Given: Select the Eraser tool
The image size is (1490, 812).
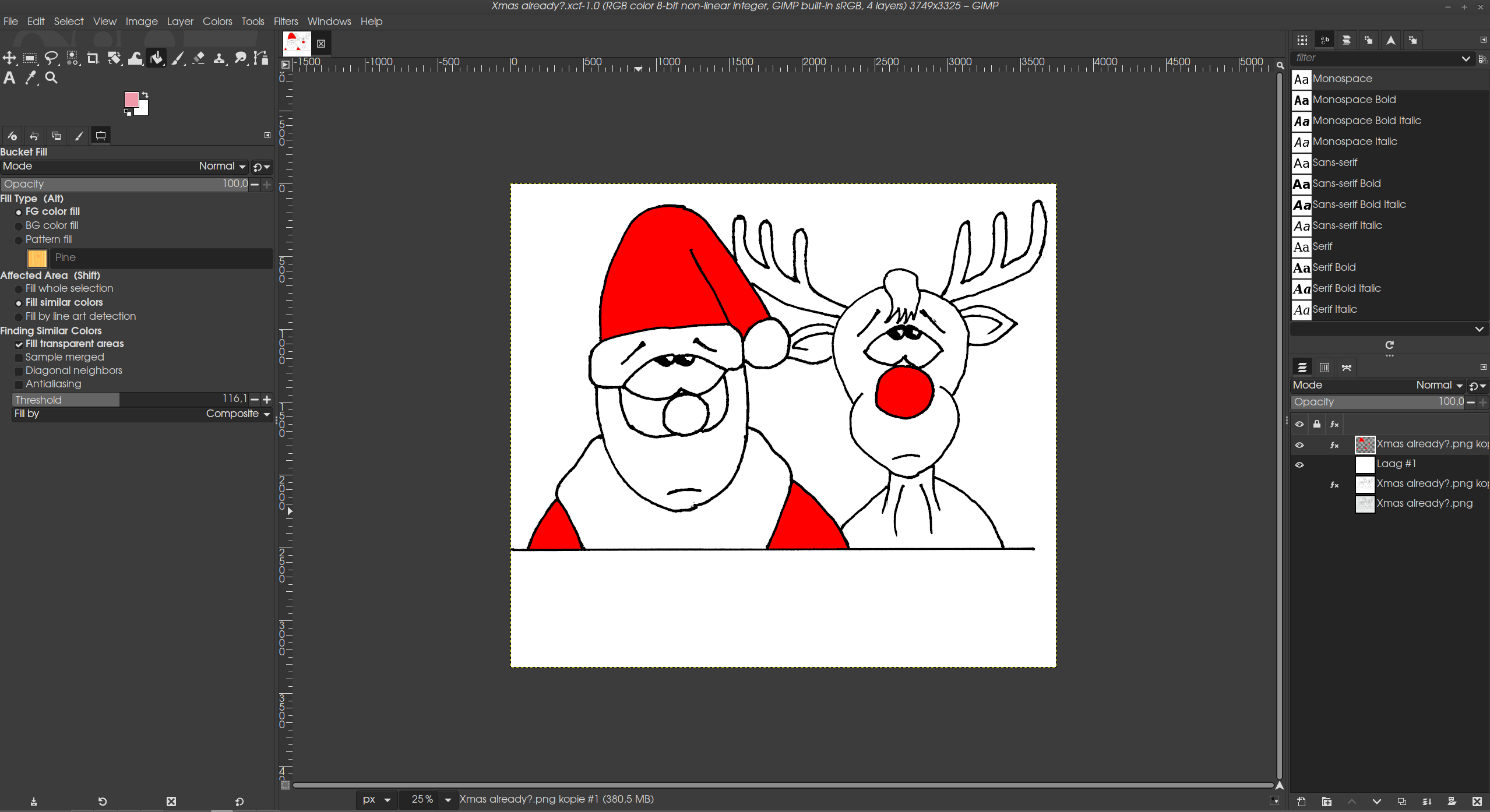Looking at the screenshot, I should (199, 58).
